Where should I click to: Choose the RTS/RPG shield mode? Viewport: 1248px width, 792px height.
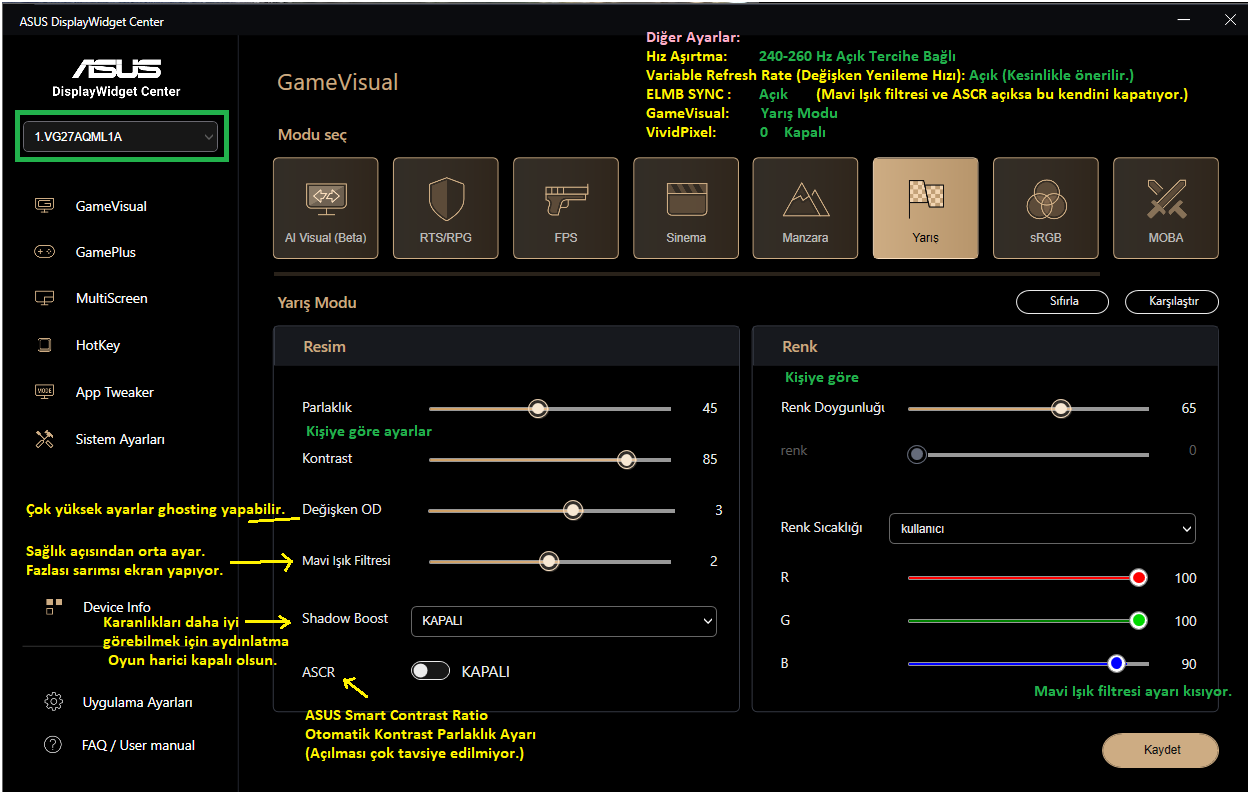coord(445,208)
